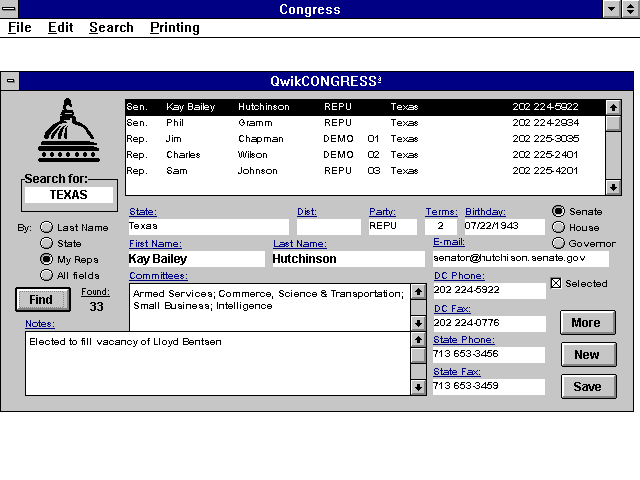Click the results list scroll-up arrow
Image resolution: width=640 pixels, height=480 pixels.
613,107
